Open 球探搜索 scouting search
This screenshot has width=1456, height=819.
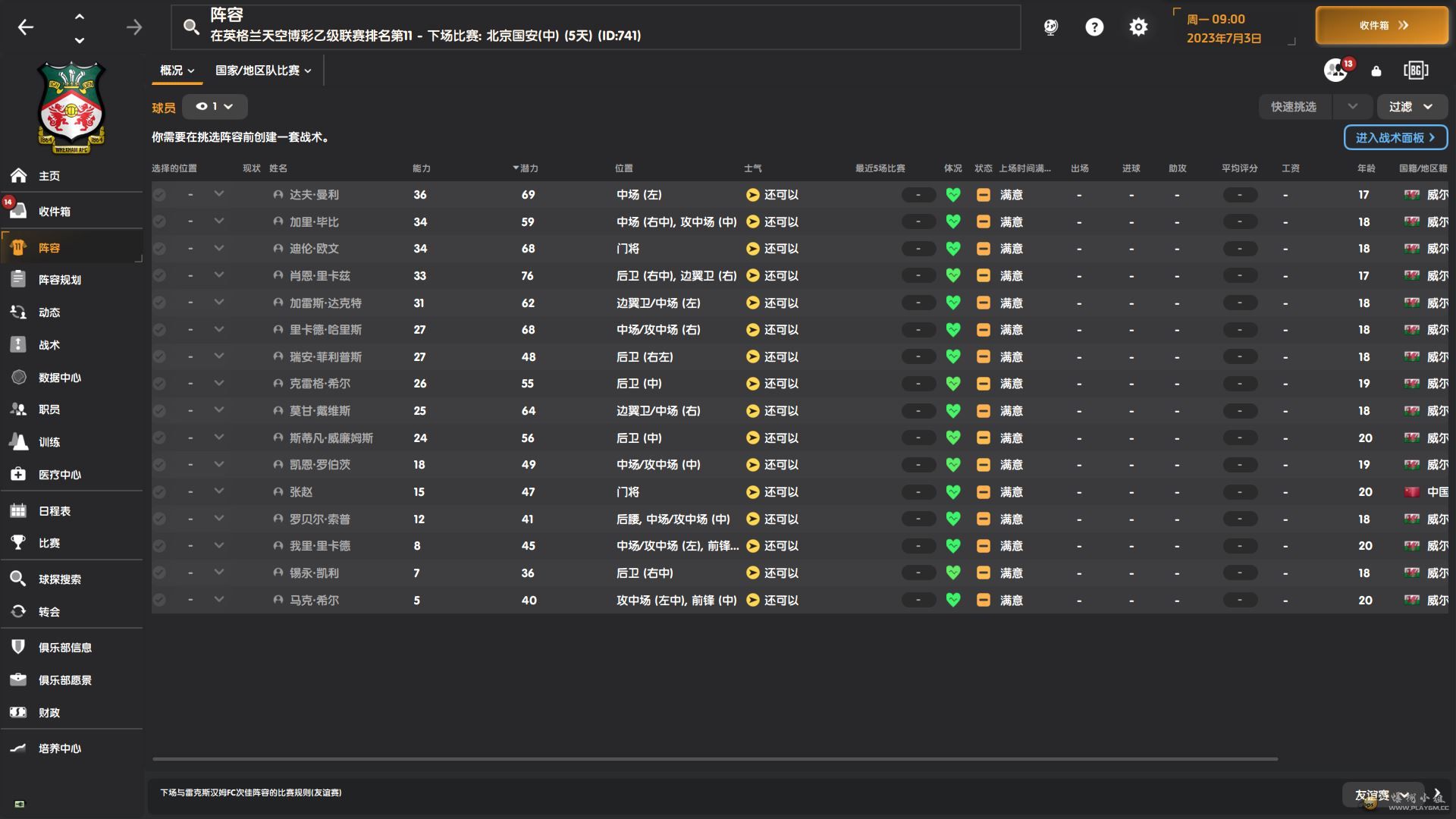click(x=59, y=579)
